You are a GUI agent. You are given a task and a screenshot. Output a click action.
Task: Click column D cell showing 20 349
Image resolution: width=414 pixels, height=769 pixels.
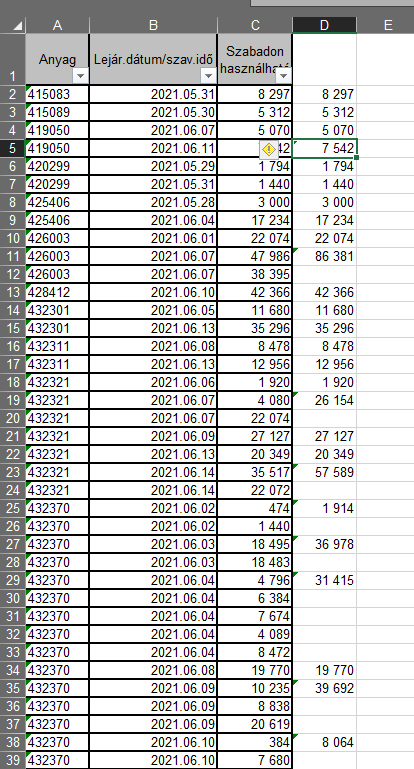click(x=325, y=454)
